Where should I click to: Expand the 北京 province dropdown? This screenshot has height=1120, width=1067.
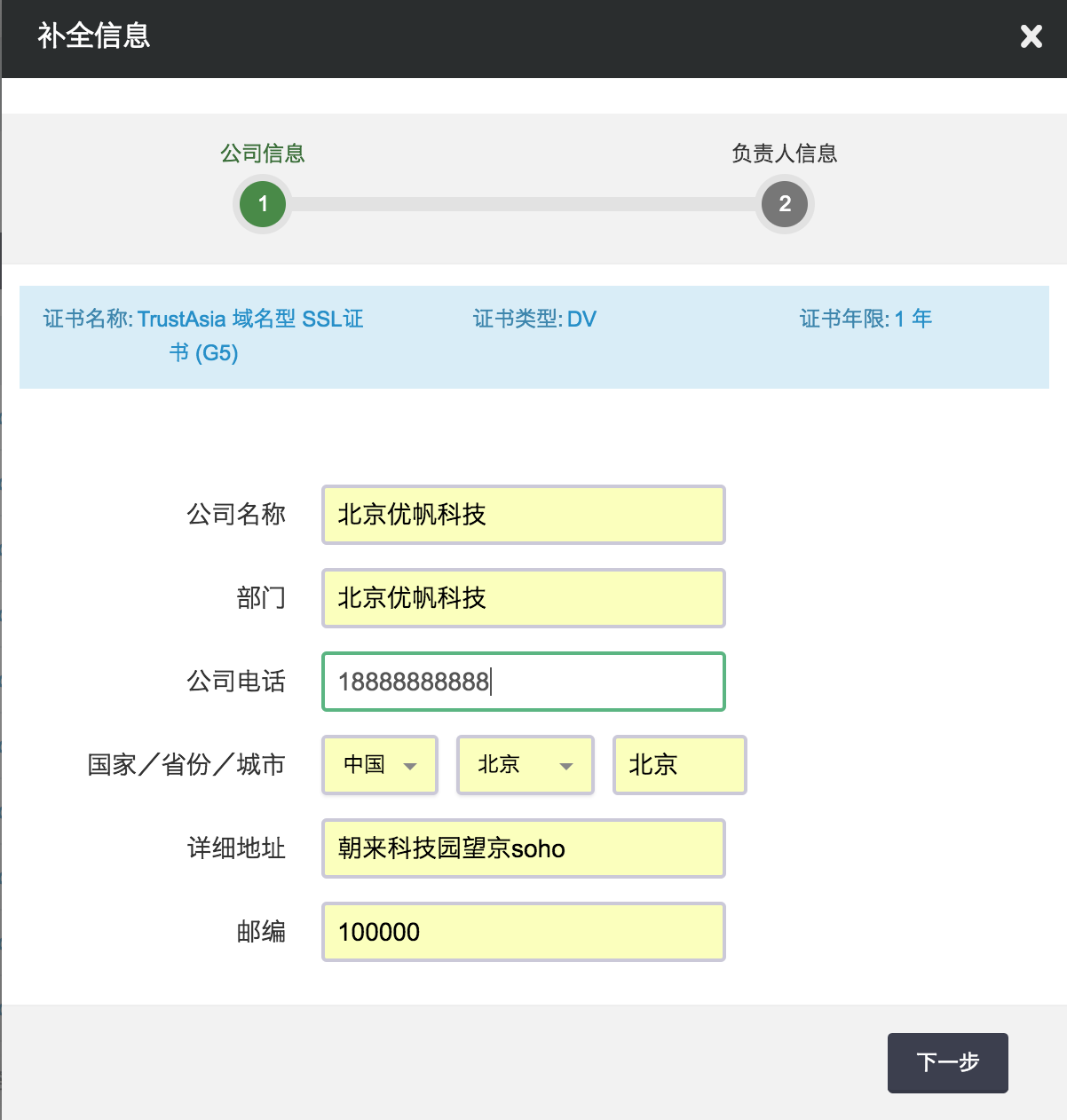[x=525, y=765]
